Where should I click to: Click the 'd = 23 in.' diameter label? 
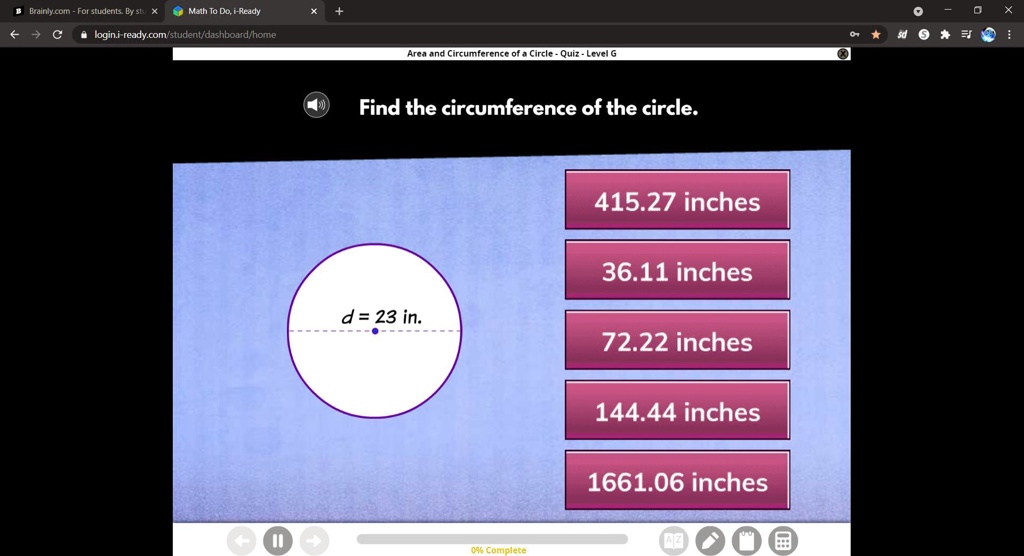click(382, 317)
